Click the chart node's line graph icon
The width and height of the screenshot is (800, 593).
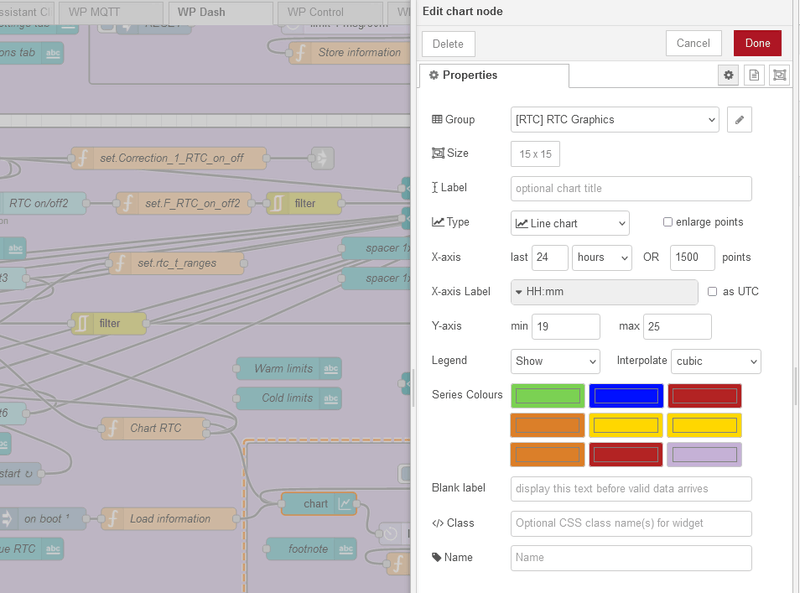tap(344, 504)
